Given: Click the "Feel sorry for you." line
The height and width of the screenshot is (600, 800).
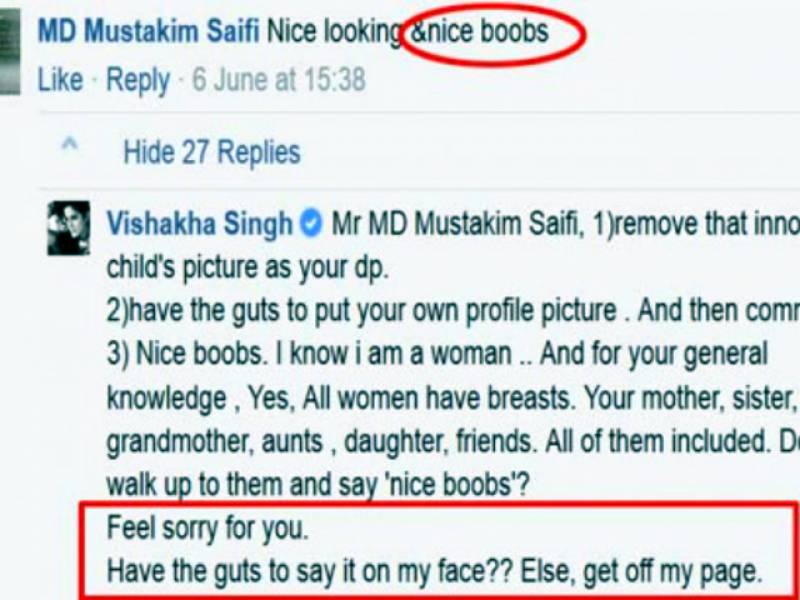Looking at the screenshot, I should click(x=208, y=529).
